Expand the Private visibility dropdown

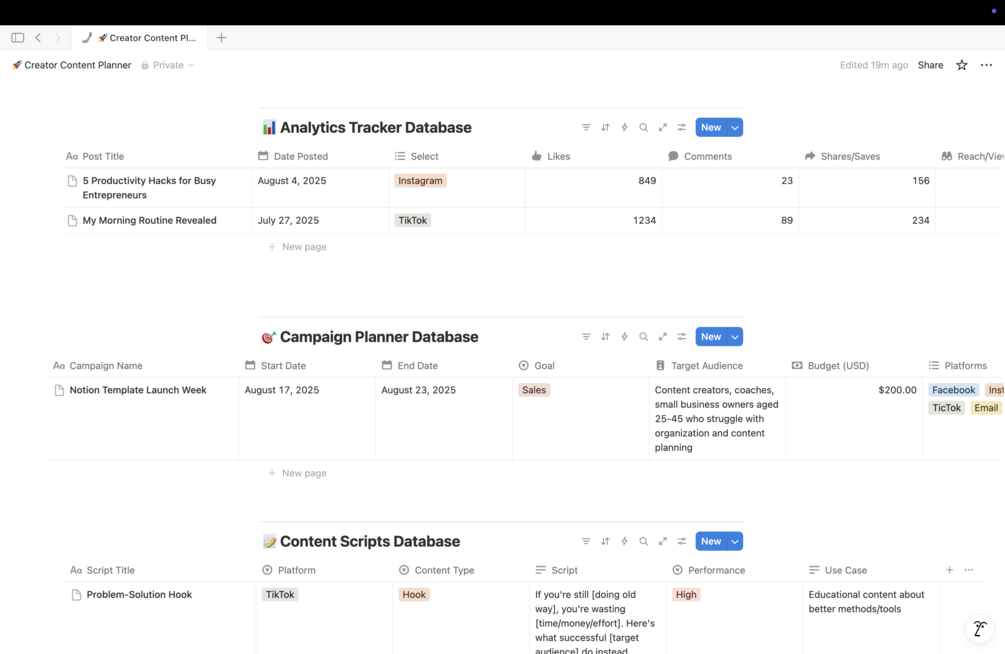(x=168, y=65)
